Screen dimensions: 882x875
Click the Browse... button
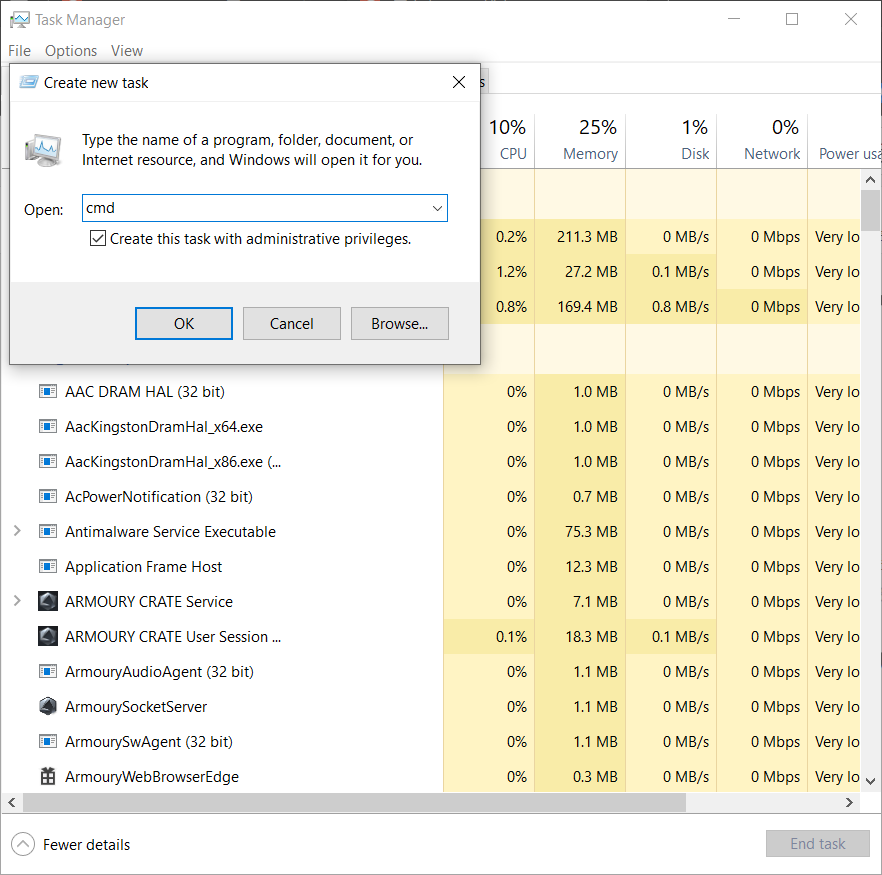coord(399,323)
